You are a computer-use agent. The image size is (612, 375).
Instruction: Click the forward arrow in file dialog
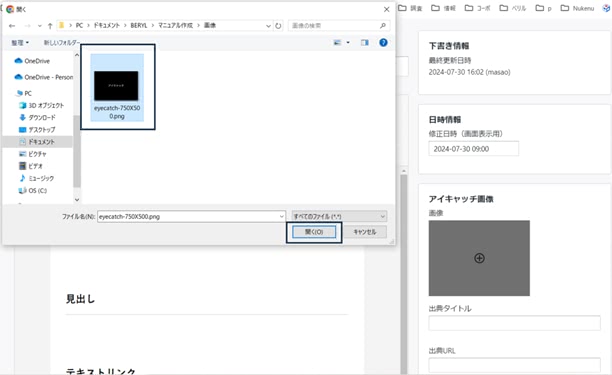point(27,26)
